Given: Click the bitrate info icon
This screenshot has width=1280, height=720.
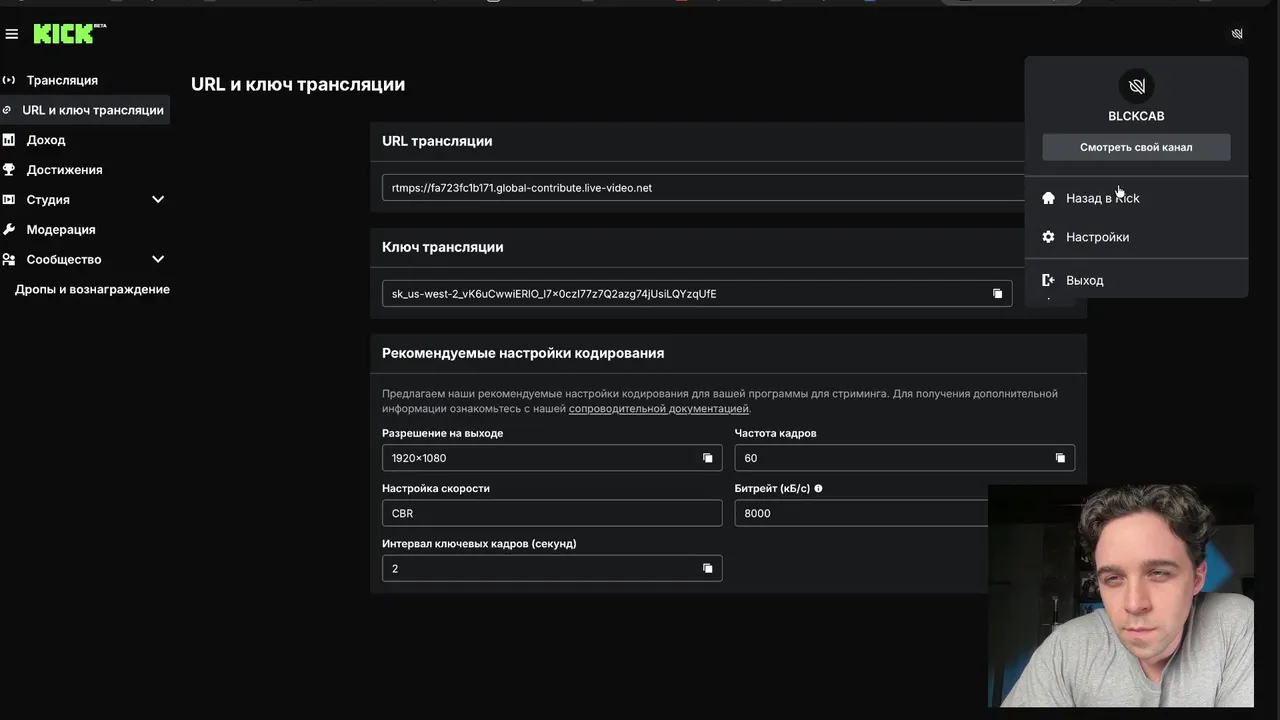Looking at the screenshot, I should 818,489.
